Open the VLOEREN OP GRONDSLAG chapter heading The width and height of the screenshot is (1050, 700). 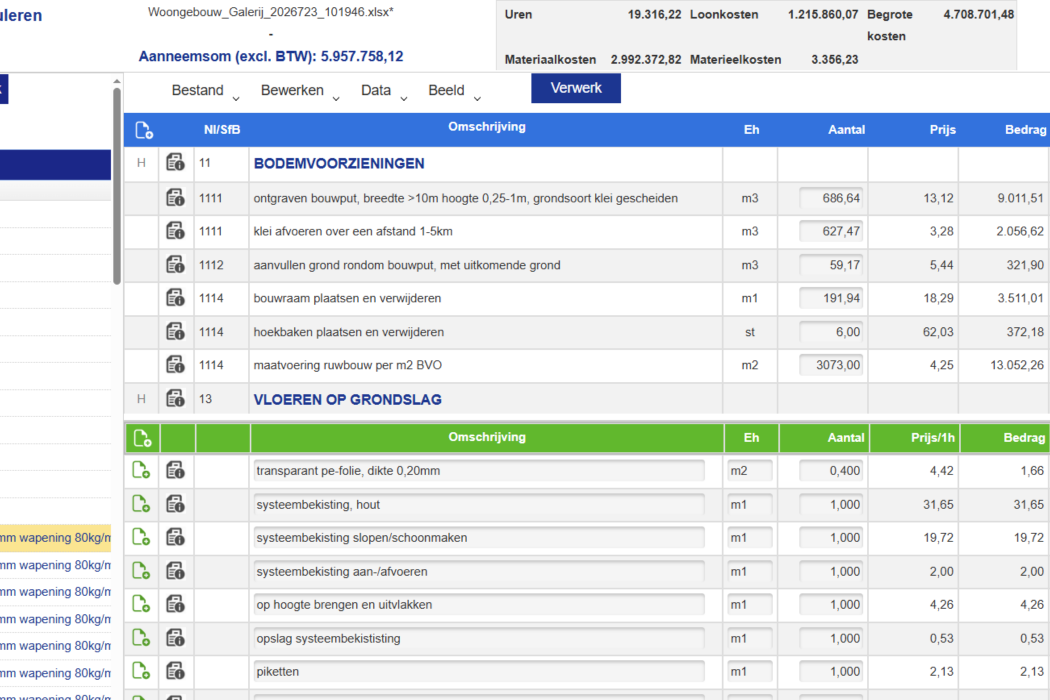(x=348, y=400)
